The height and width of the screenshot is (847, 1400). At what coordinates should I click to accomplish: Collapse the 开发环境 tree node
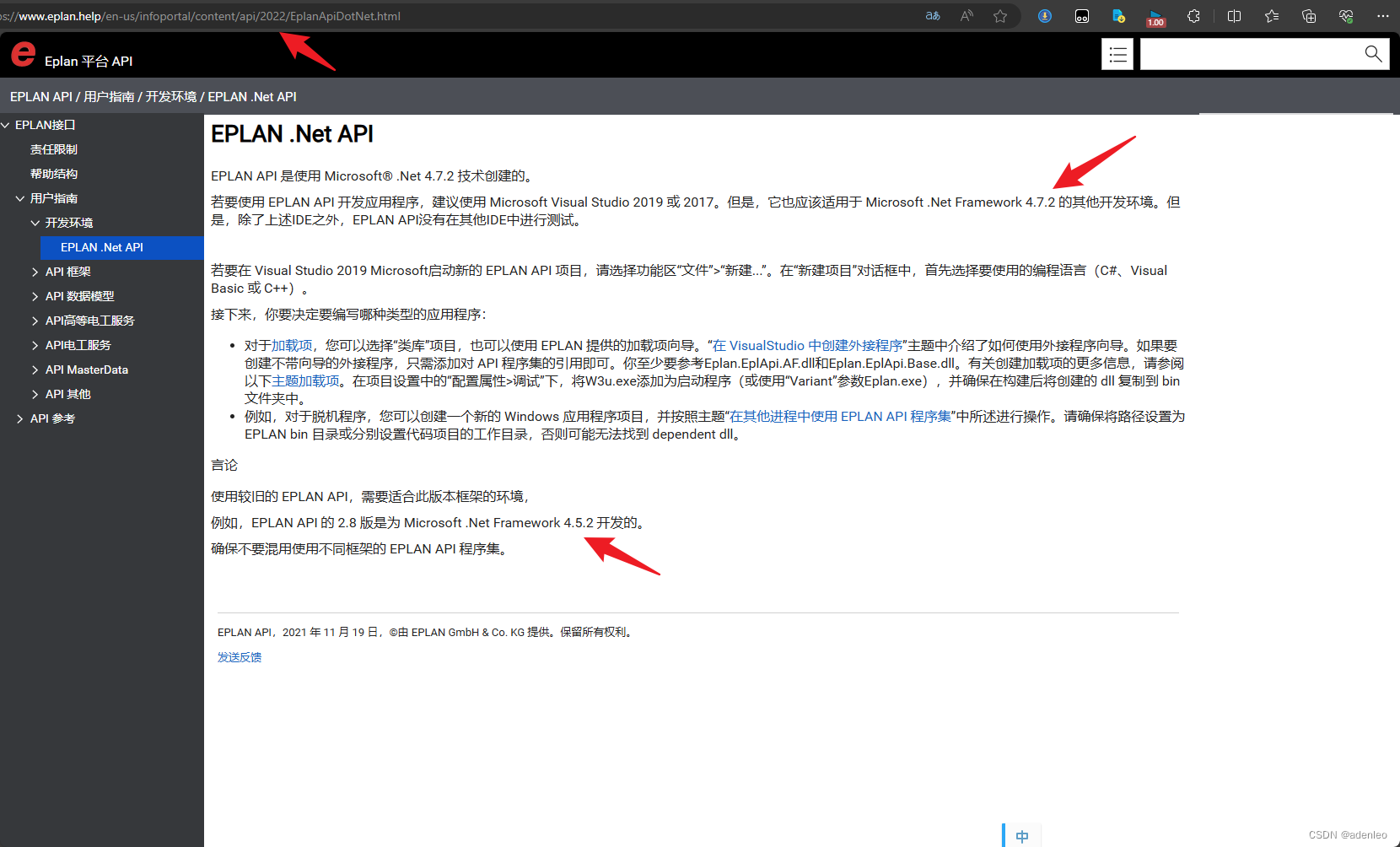point(35,223)
